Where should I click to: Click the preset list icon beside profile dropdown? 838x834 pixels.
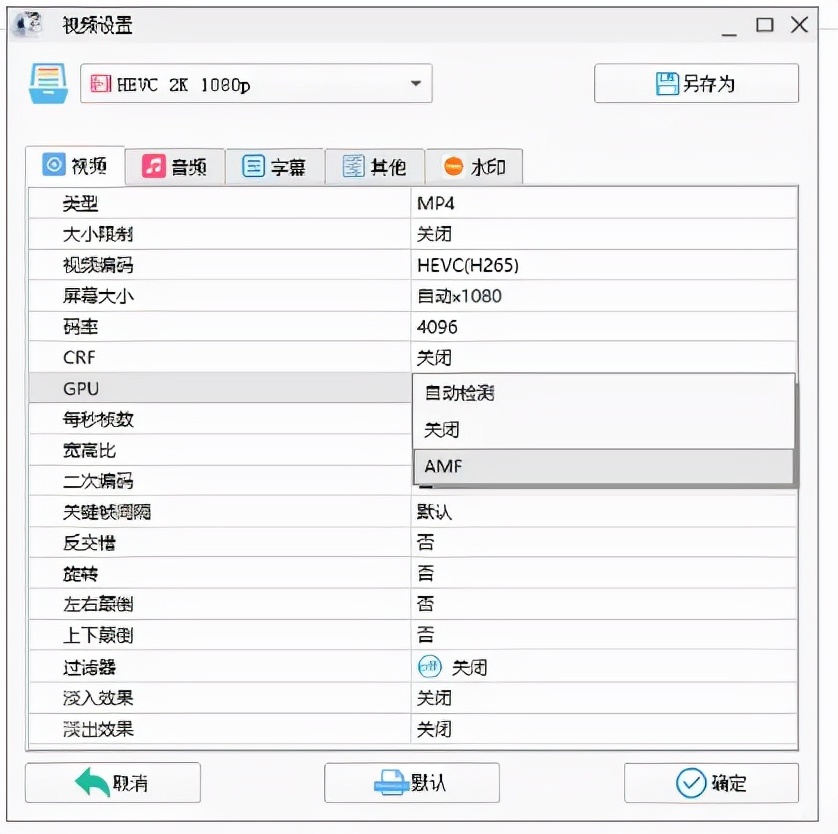tap(48, 83)
